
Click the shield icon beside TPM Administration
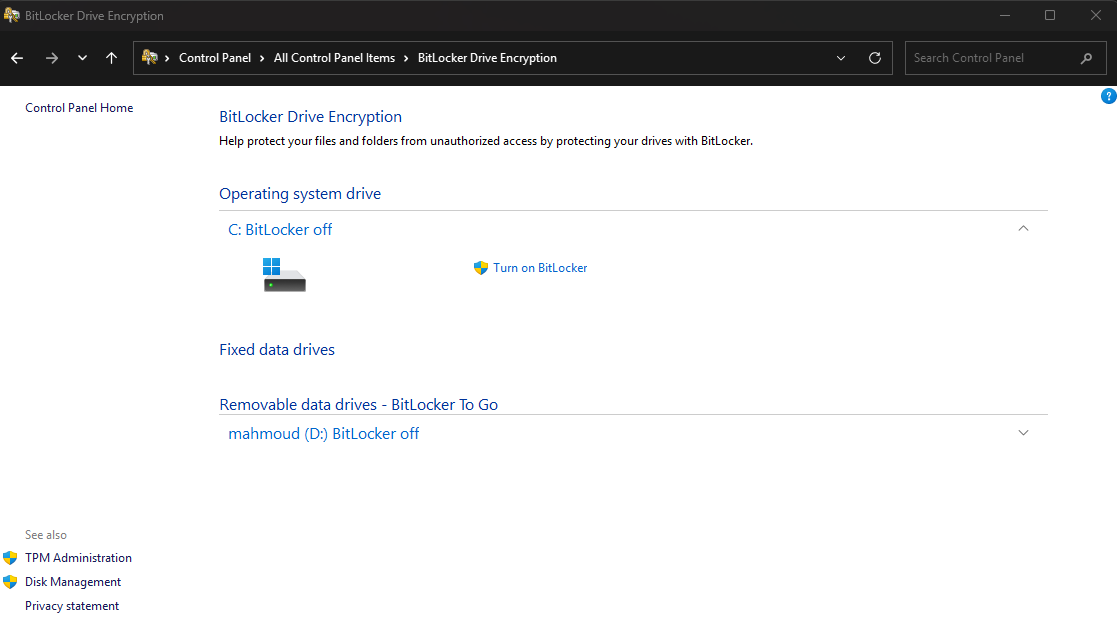10,558
